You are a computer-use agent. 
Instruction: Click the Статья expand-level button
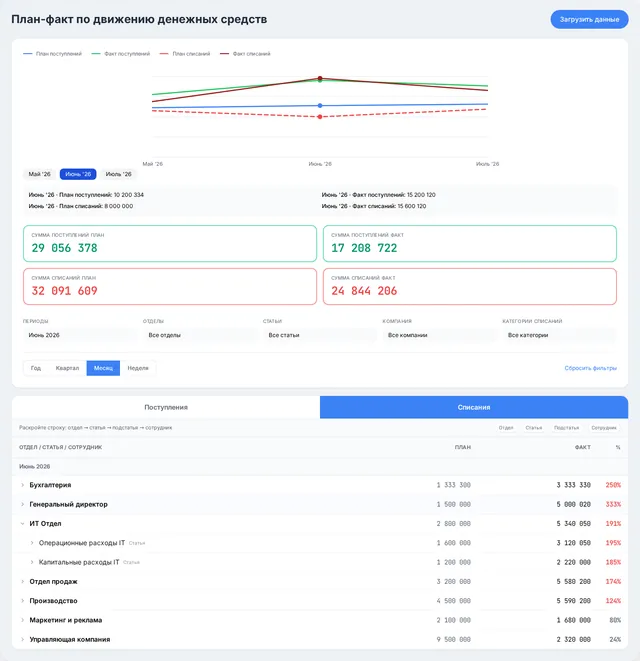click(534, 428)
